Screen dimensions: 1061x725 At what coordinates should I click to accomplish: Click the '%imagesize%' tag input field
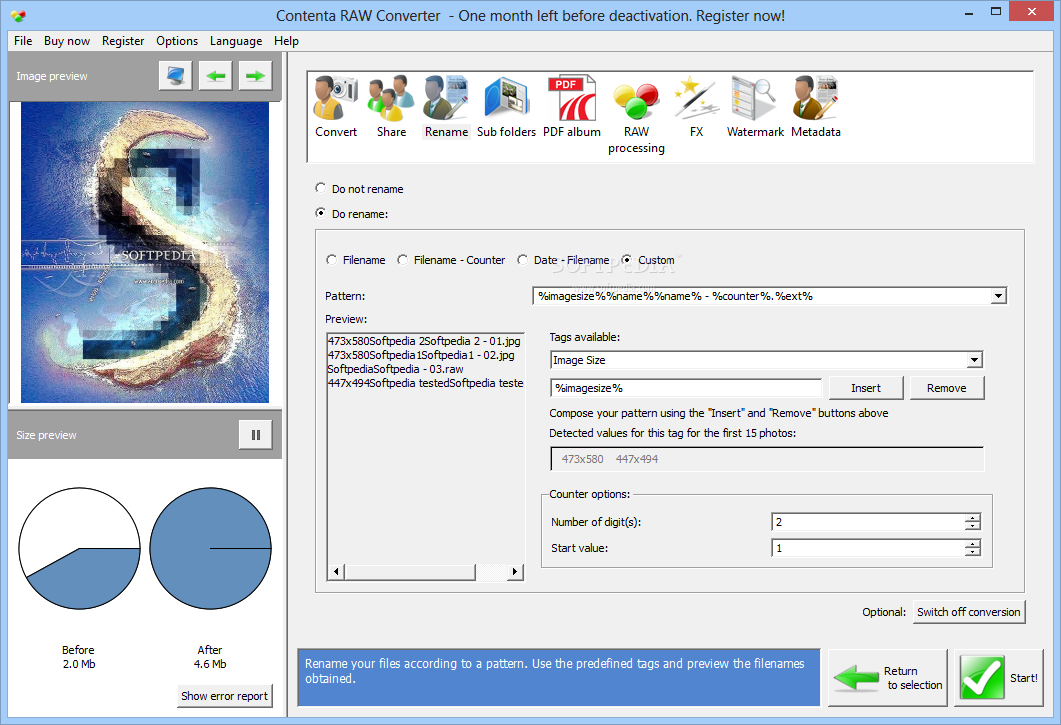tap(686, 388)
